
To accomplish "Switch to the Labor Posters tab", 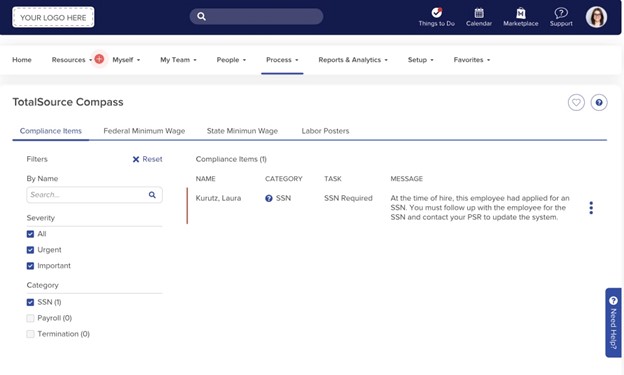I will click(x=325, y=131).
